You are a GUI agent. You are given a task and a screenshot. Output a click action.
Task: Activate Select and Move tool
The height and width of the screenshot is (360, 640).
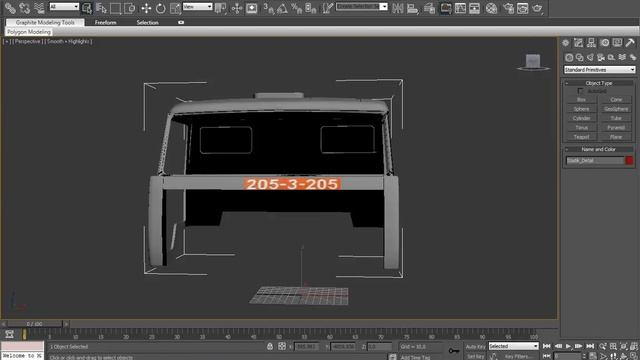pyautogui.click(x=146, y=8)
